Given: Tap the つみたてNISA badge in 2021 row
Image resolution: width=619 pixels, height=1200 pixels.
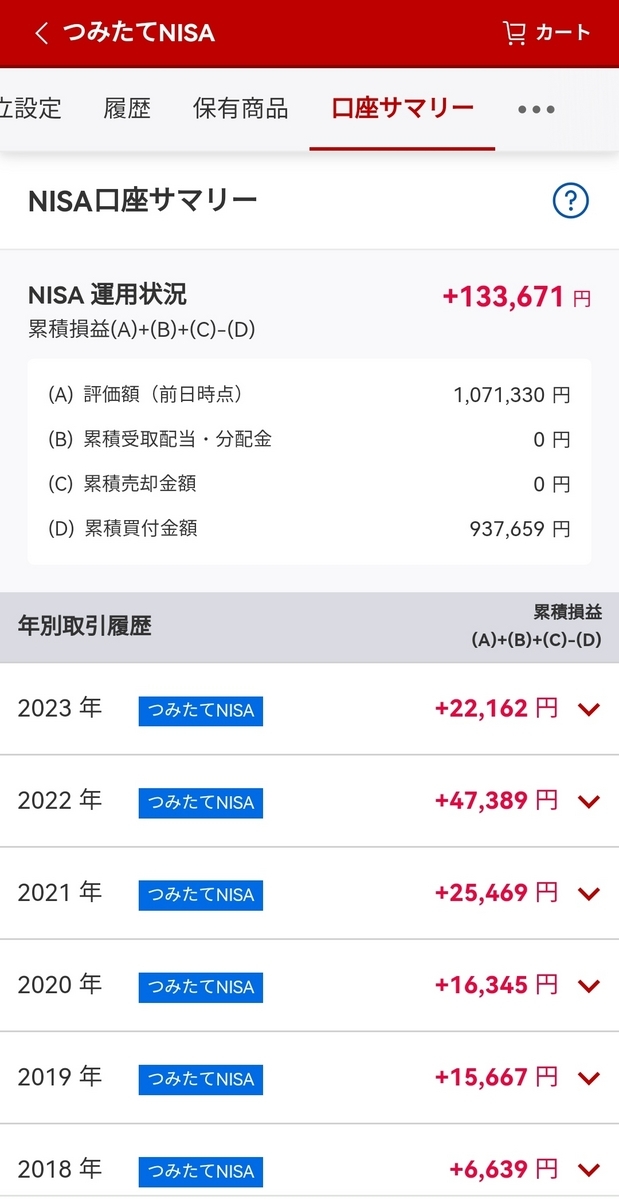Looking at the screenshot, I should pyautogui.click(x=200, y=895).
